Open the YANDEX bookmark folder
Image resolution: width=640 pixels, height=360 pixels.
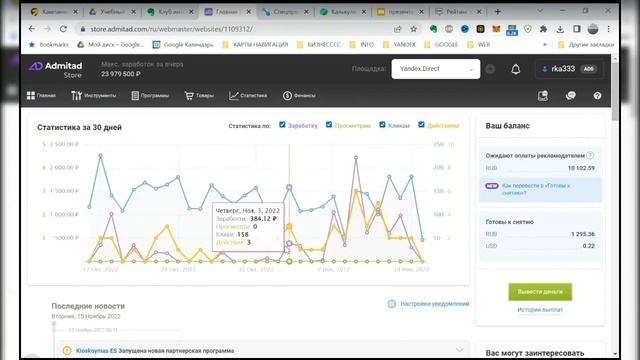(399, 44)
